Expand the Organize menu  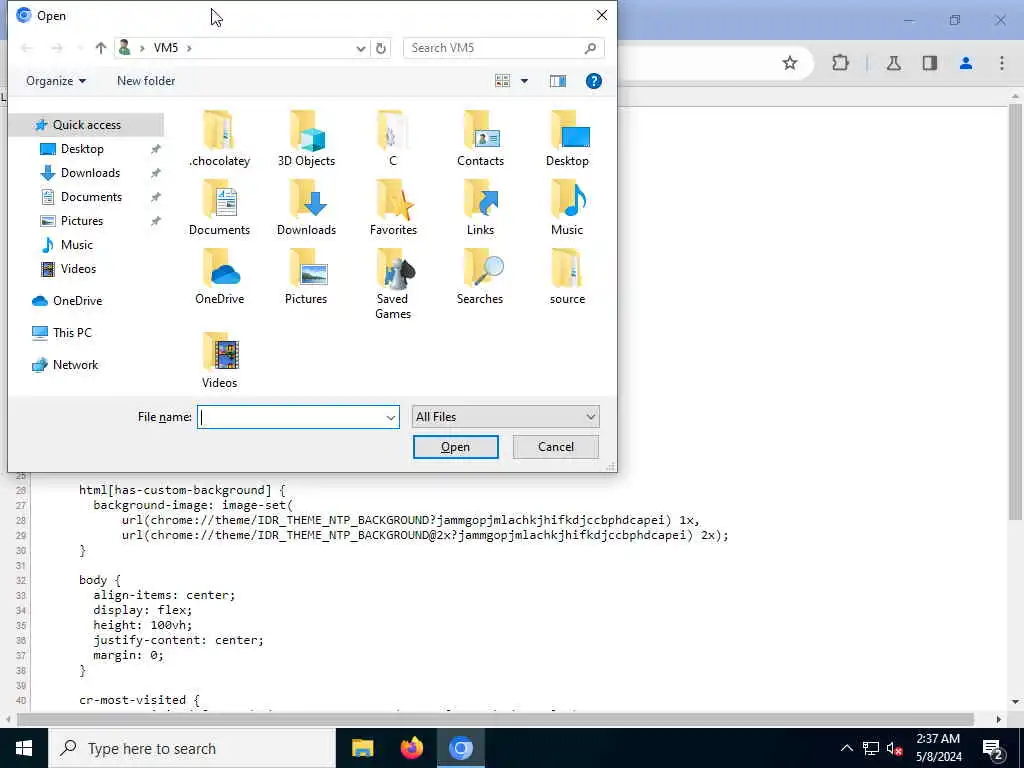point(56,81)
